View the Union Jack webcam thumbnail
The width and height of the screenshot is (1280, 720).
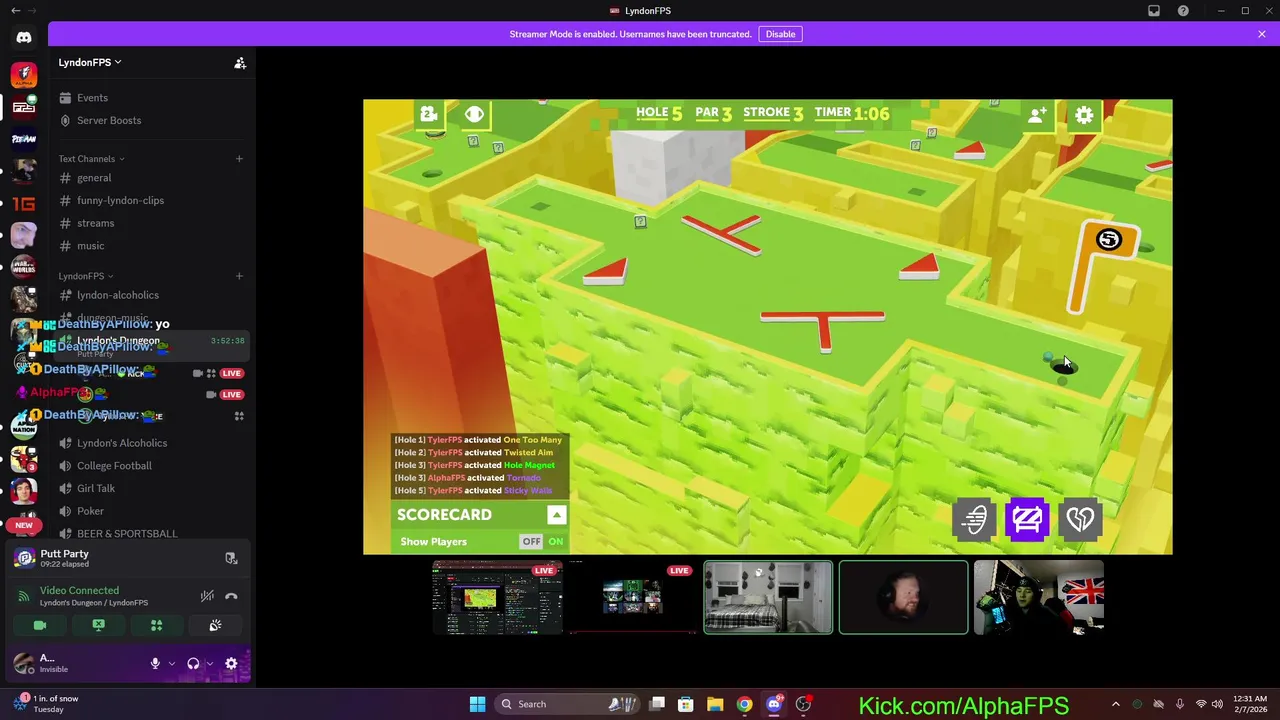pyautogui.click(x=1039, y=598)
